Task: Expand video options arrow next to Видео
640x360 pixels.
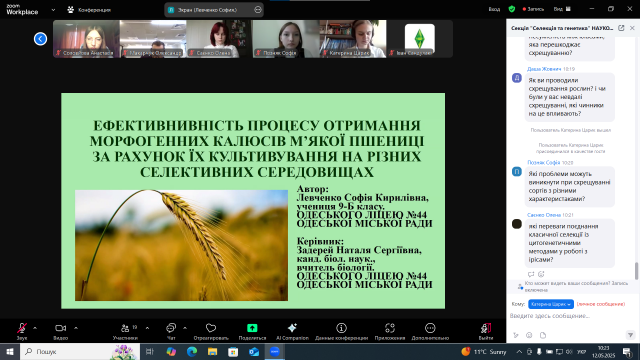Action: tap(76, 328)
